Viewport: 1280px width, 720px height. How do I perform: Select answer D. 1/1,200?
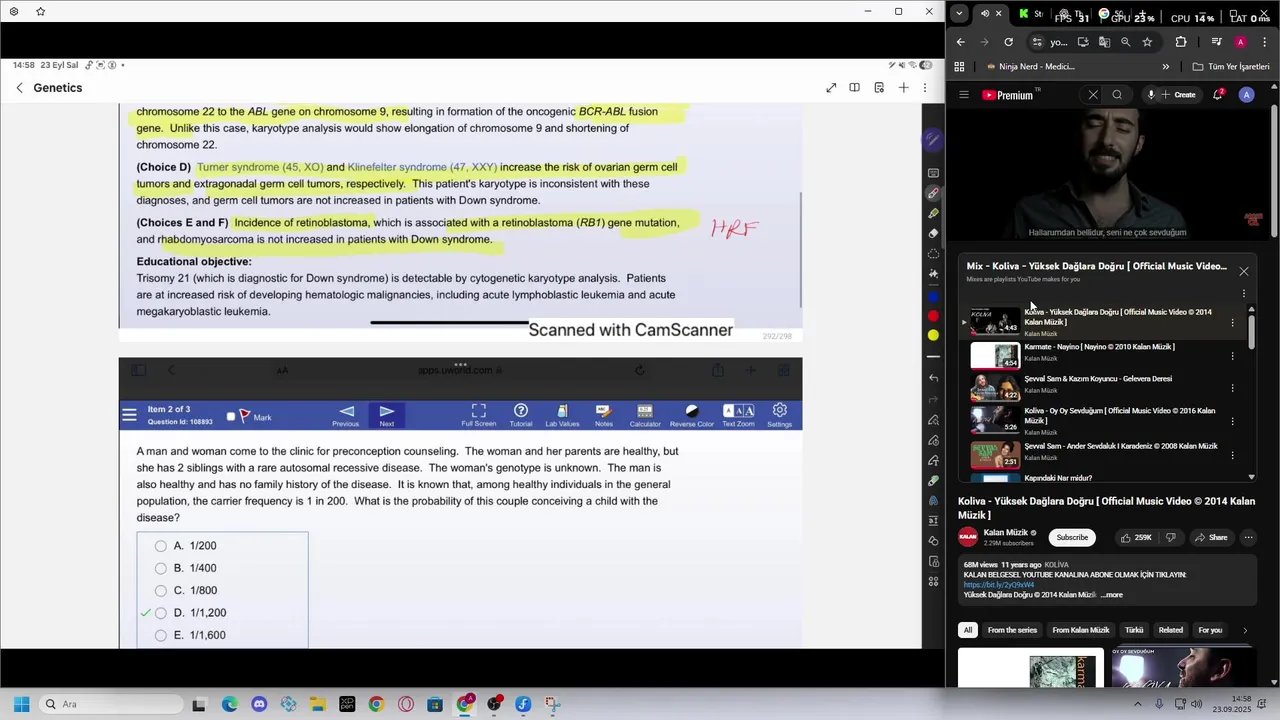click(x=161, y=613)
